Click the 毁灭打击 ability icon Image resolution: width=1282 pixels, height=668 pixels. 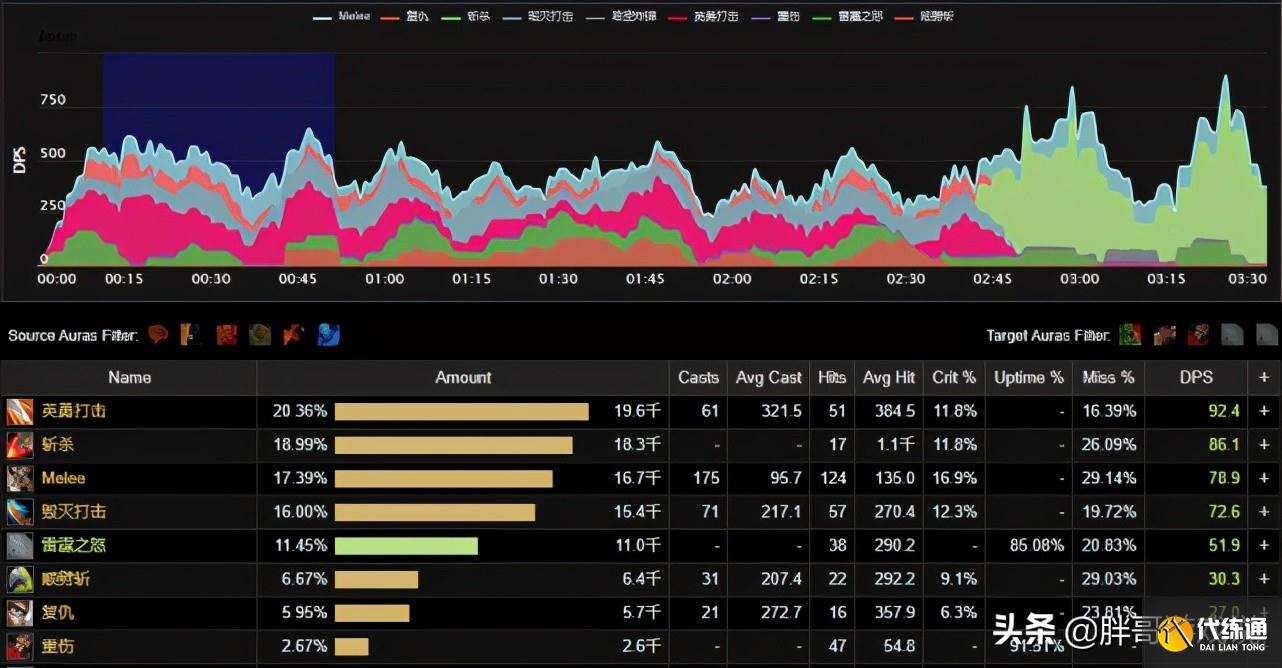(x=20, y=512)
